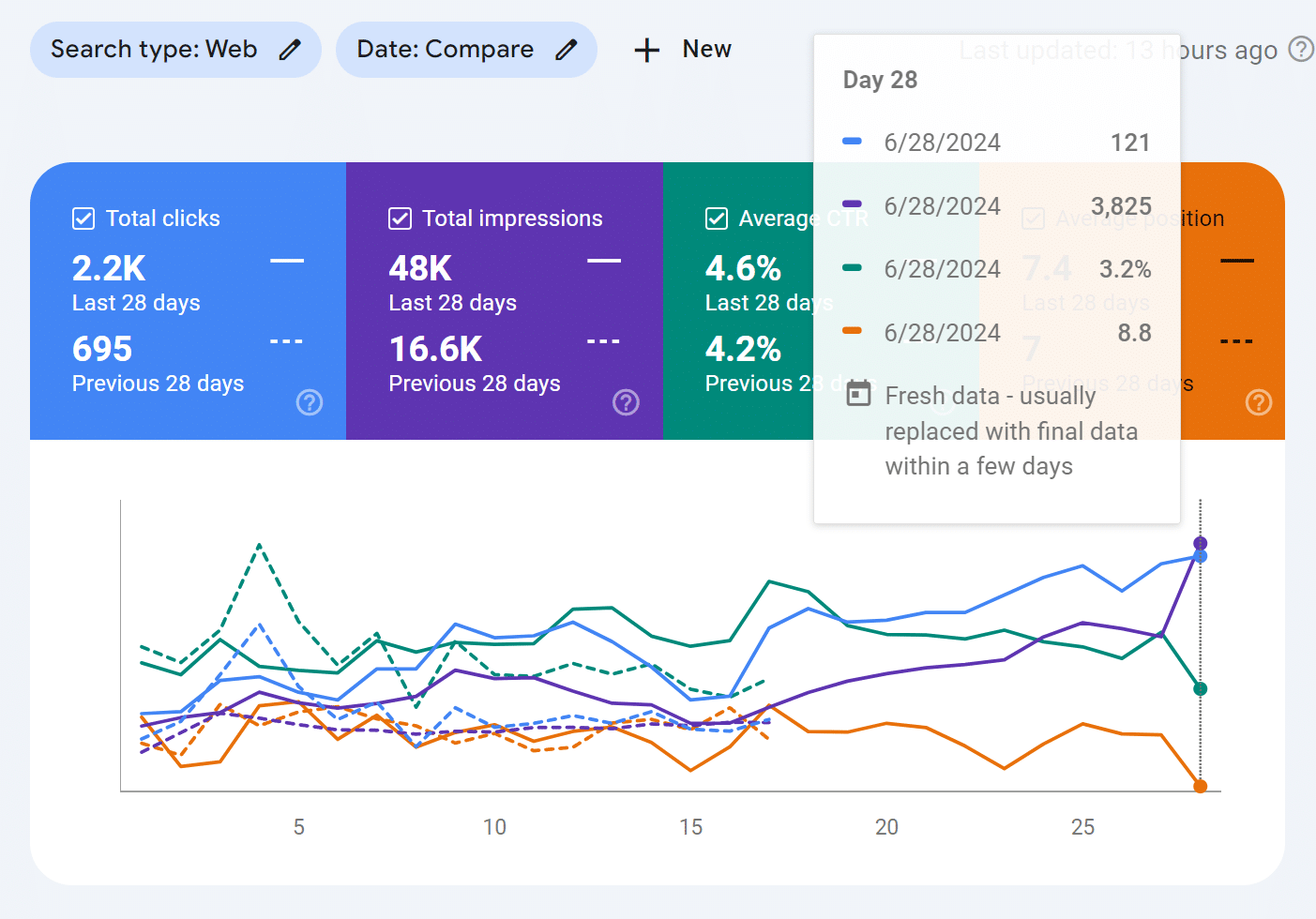Click the orange position point on day 28
1316x919 pixels.
[x=1200, y=786]
